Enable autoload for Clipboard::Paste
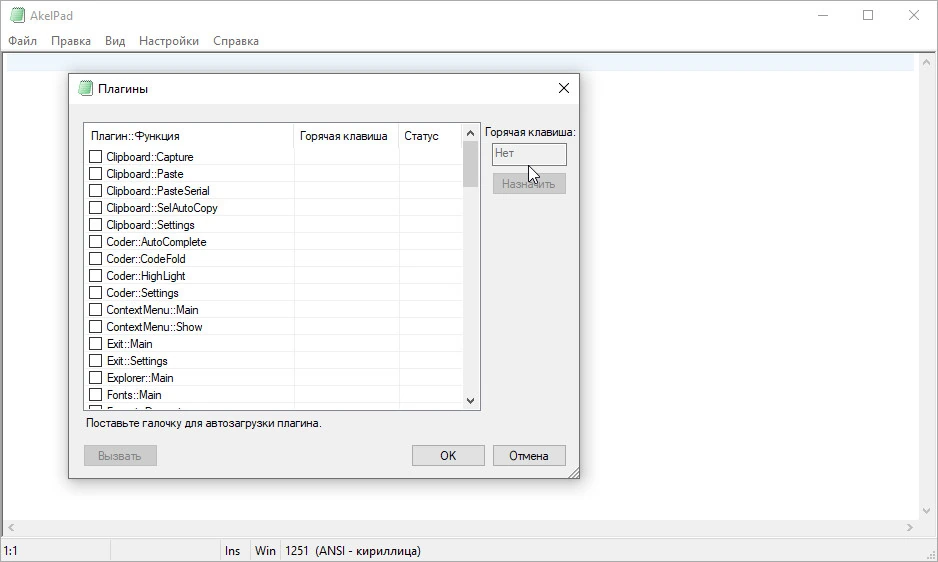This screenshot has width=938, height=562. 95,174
